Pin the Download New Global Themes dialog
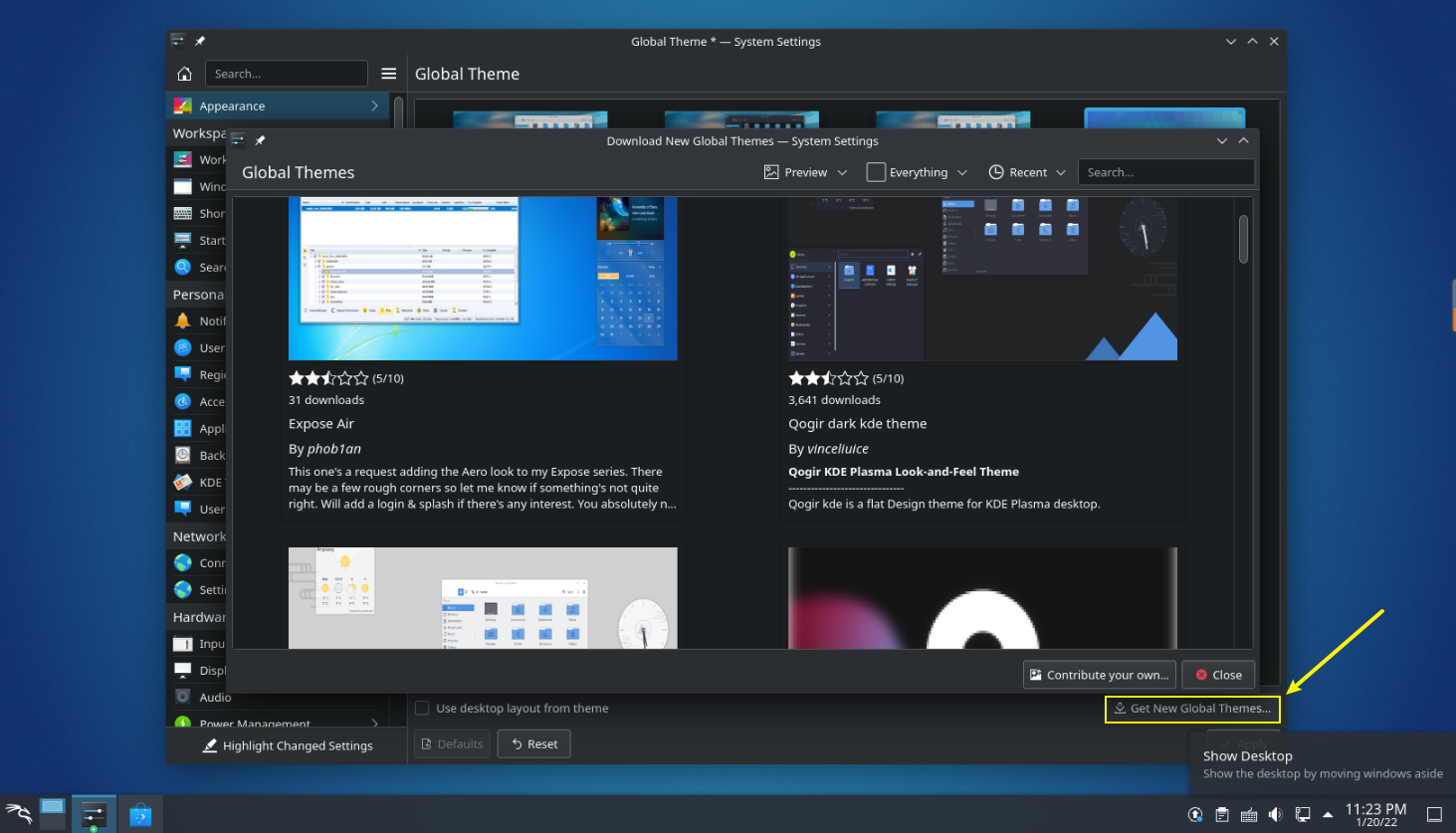The image size is (1456, 833). pos(260,140)
